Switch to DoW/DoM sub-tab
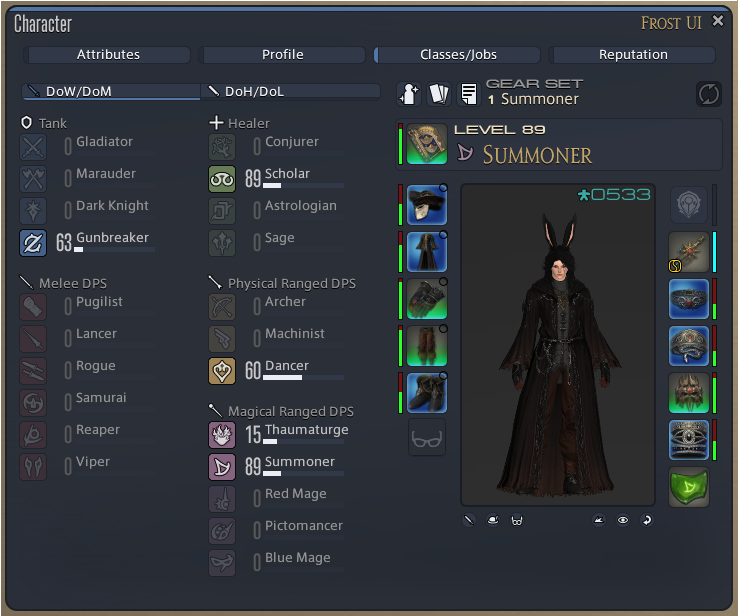 tap(111, 91)
